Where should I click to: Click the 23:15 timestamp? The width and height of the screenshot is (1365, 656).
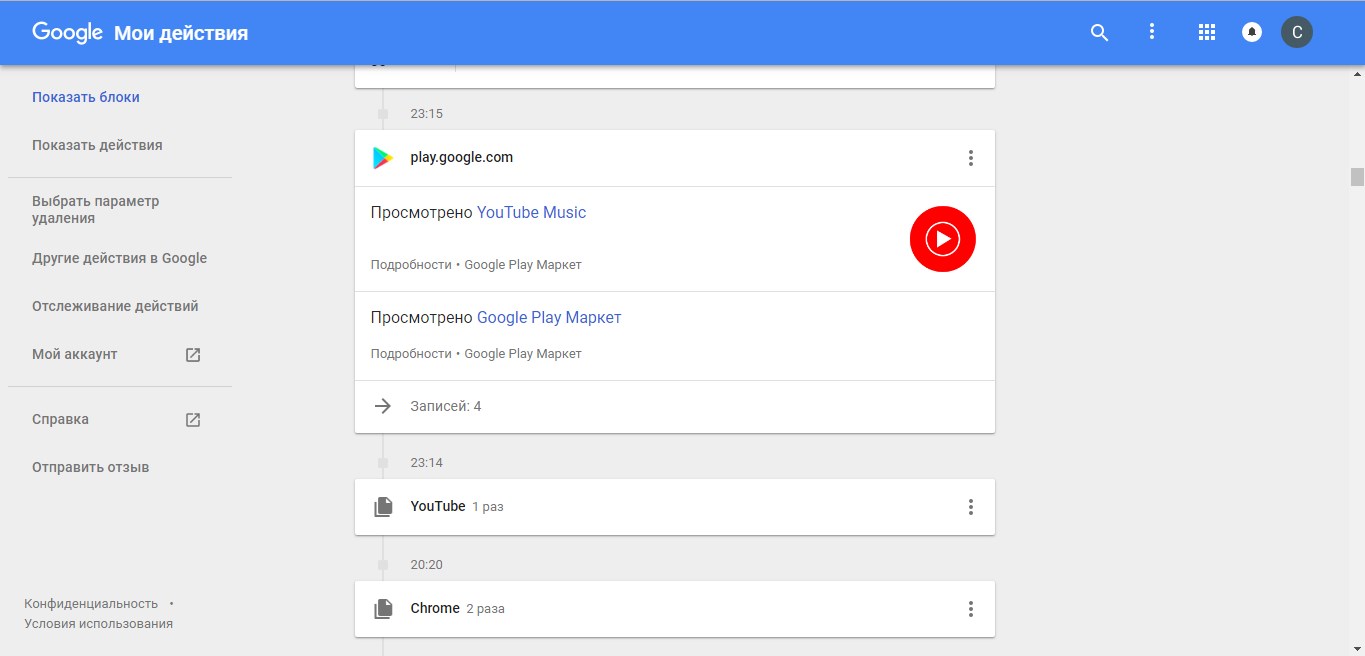click(x=427, y=114)
